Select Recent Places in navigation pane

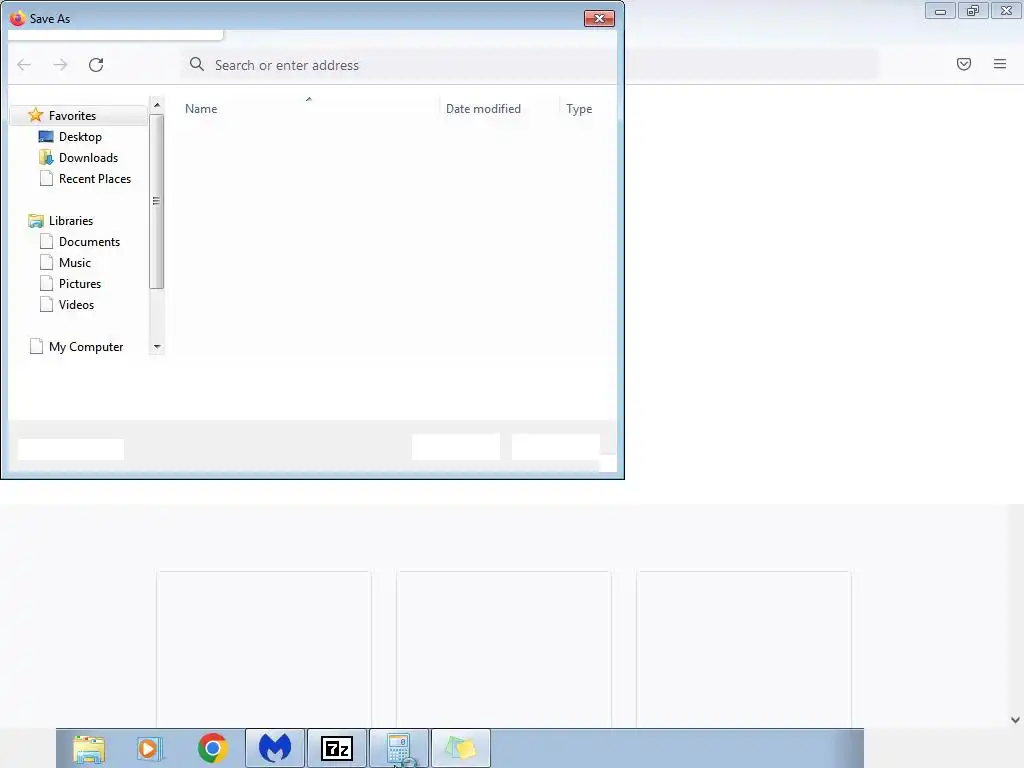(95, 178)
